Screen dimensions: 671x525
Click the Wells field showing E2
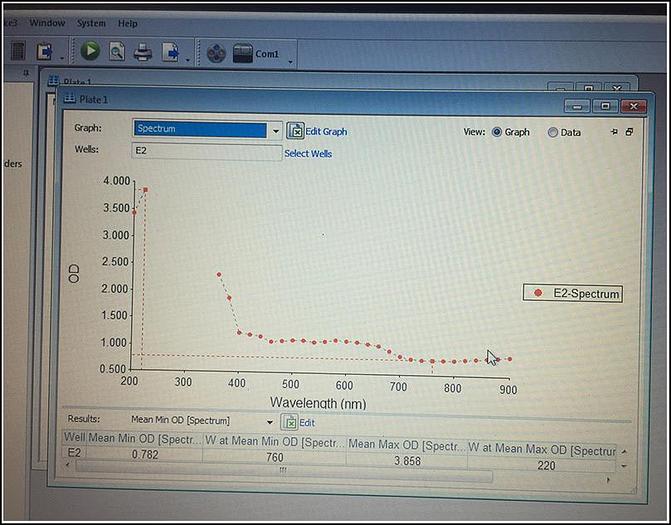(x=207, y=151)
